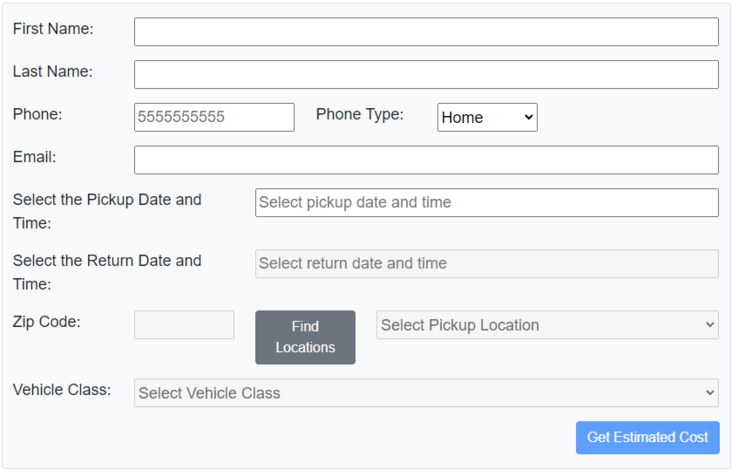
Task: Click the First Name input field
Action: point(426,32)
